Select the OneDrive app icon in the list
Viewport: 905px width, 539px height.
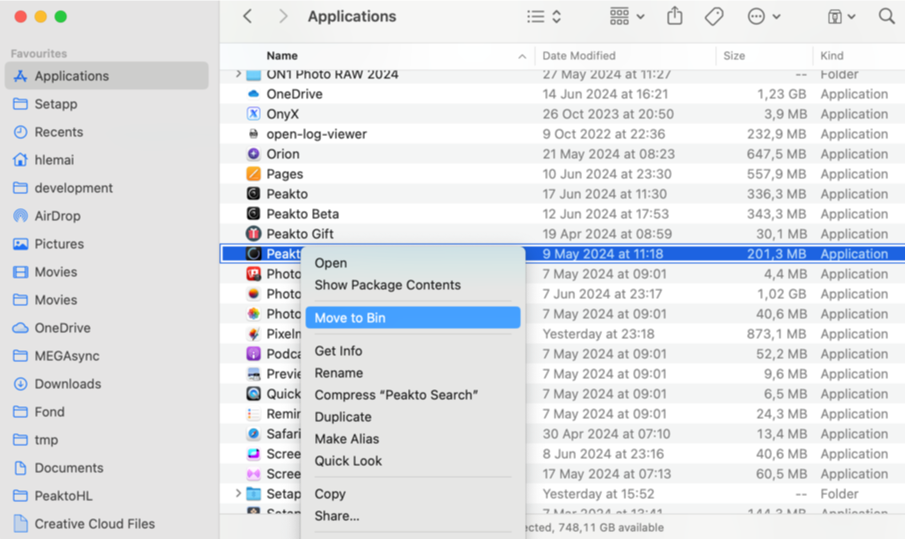(x=253, y=93)
